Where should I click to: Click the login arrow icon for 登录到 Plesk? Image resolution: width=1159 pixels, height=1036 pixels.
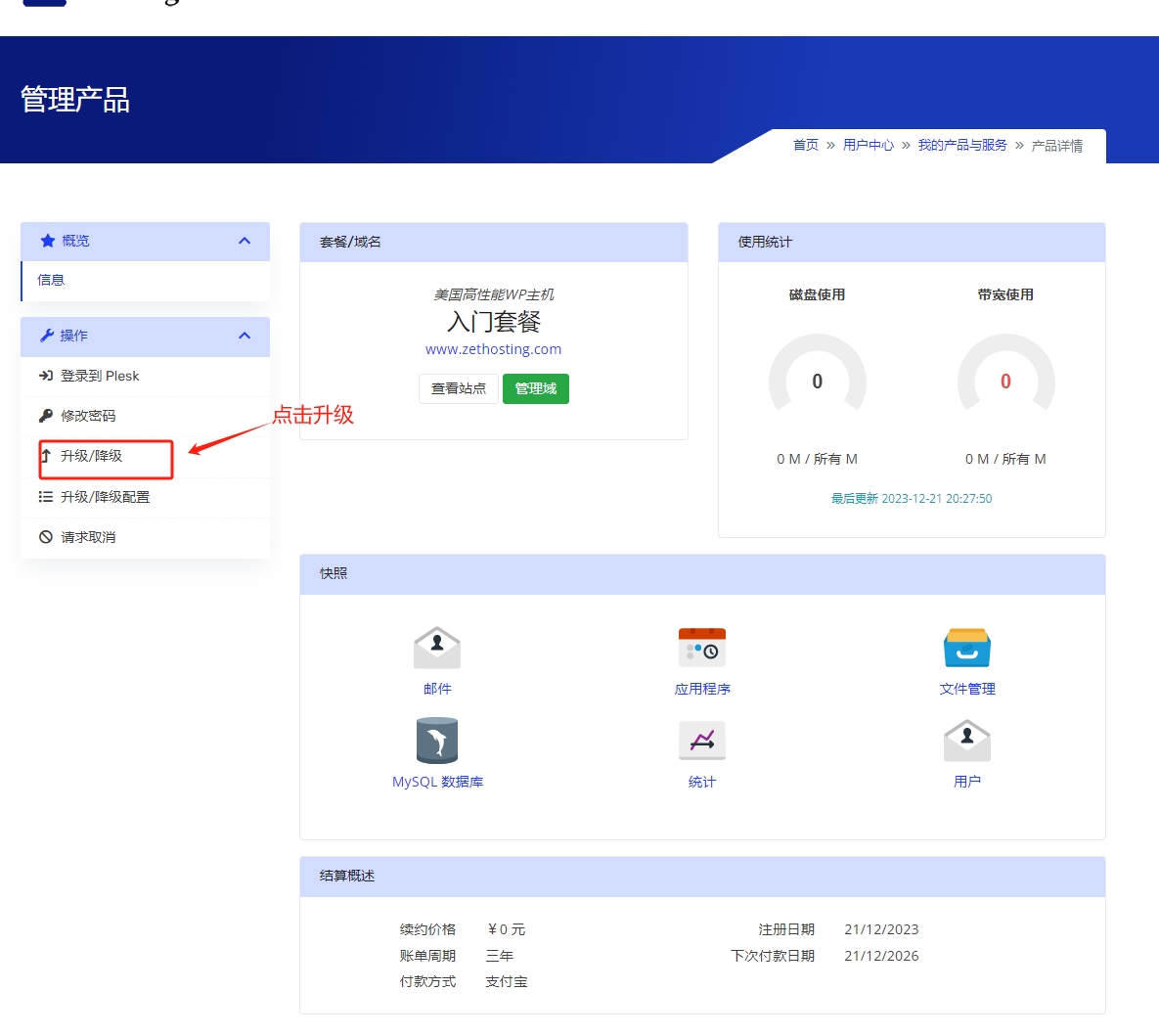(x=46, y=376)
